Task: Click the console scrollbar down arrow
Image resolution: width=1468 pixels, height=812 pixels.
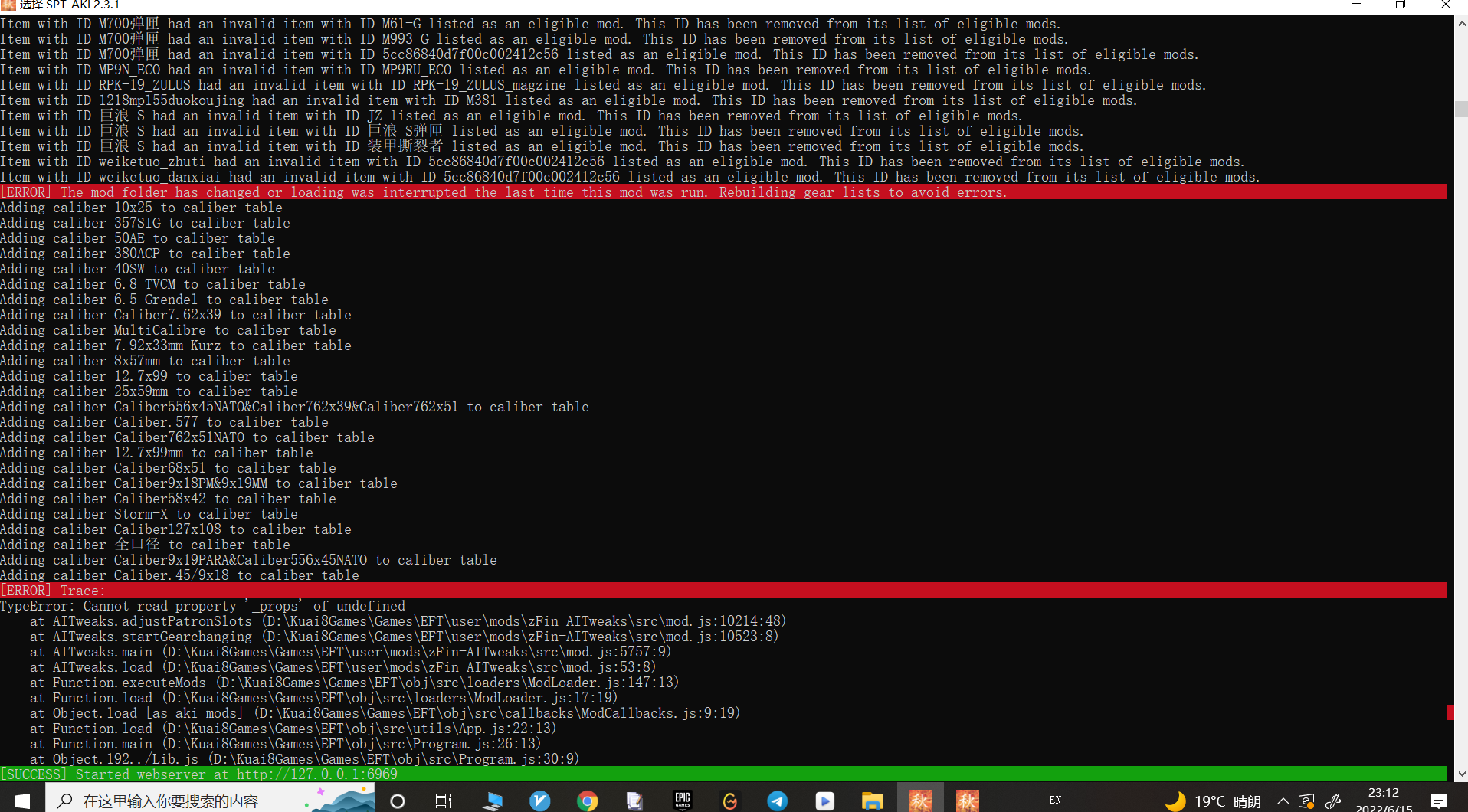Action: point(1461,774)
